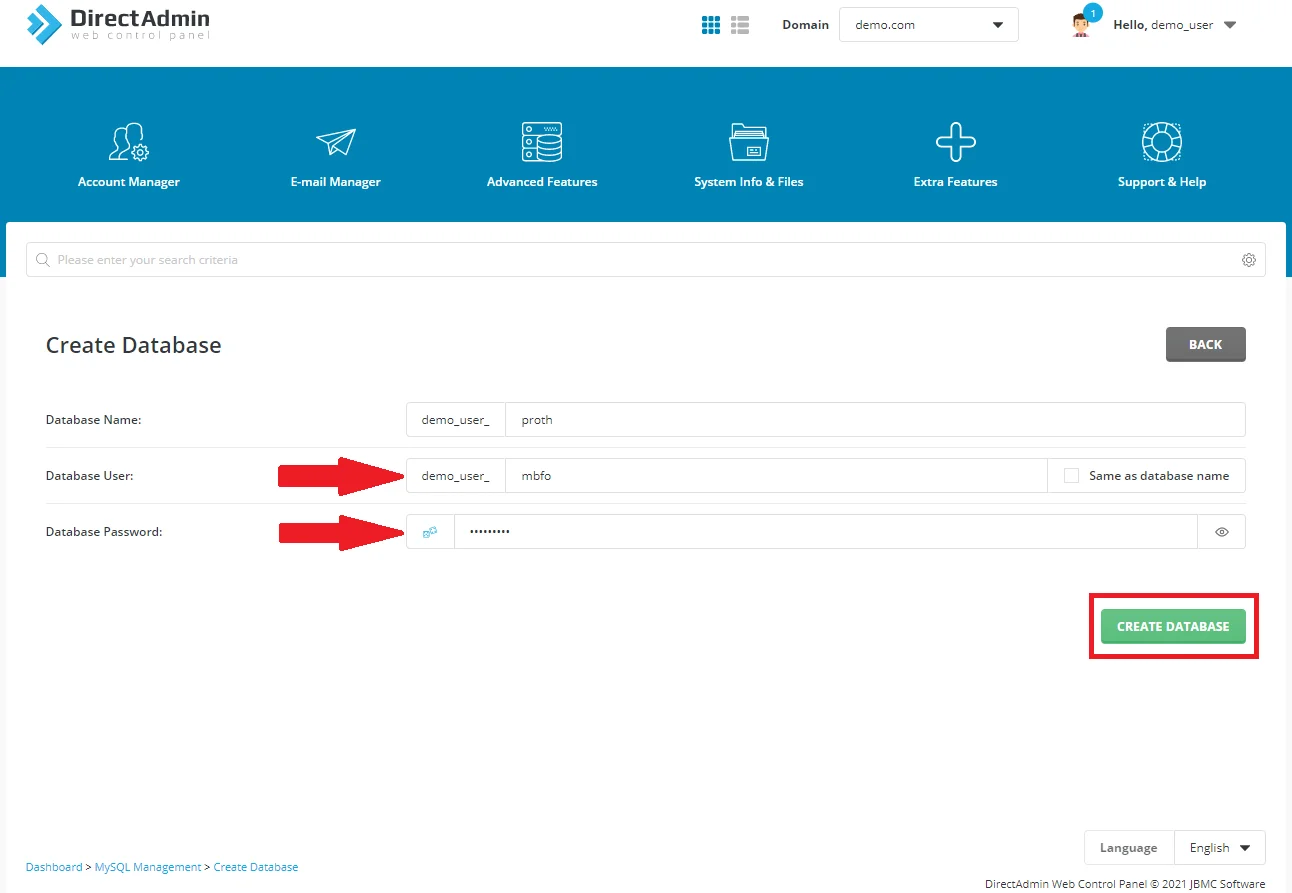Expand the Domain dropdown showing demo.com
The height and width of the screenshot is (893, 1292).
coord(928,25)
